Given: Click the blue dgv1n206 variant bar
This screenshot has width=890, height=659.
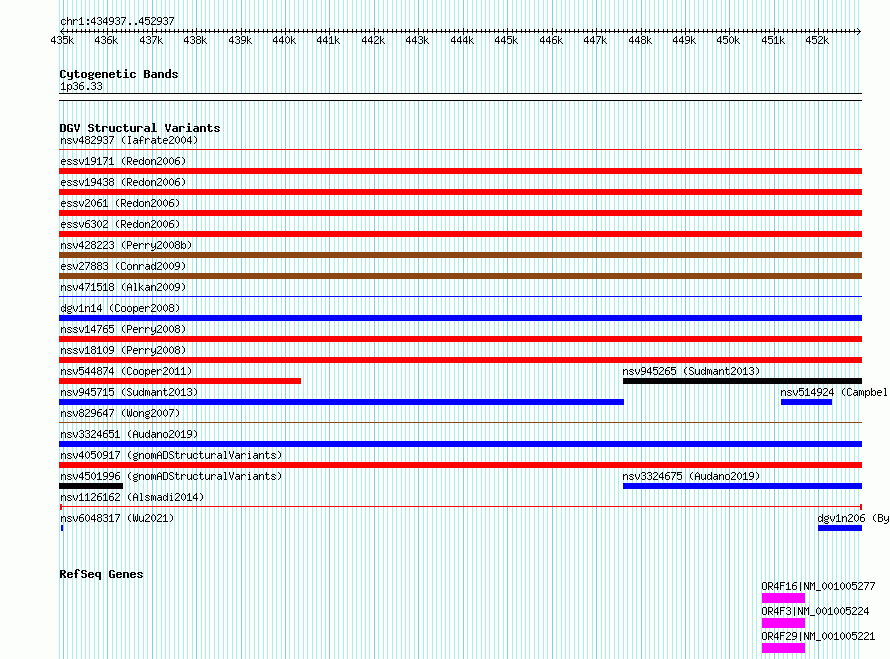Looking at the screenshot, I should [840, 528].
